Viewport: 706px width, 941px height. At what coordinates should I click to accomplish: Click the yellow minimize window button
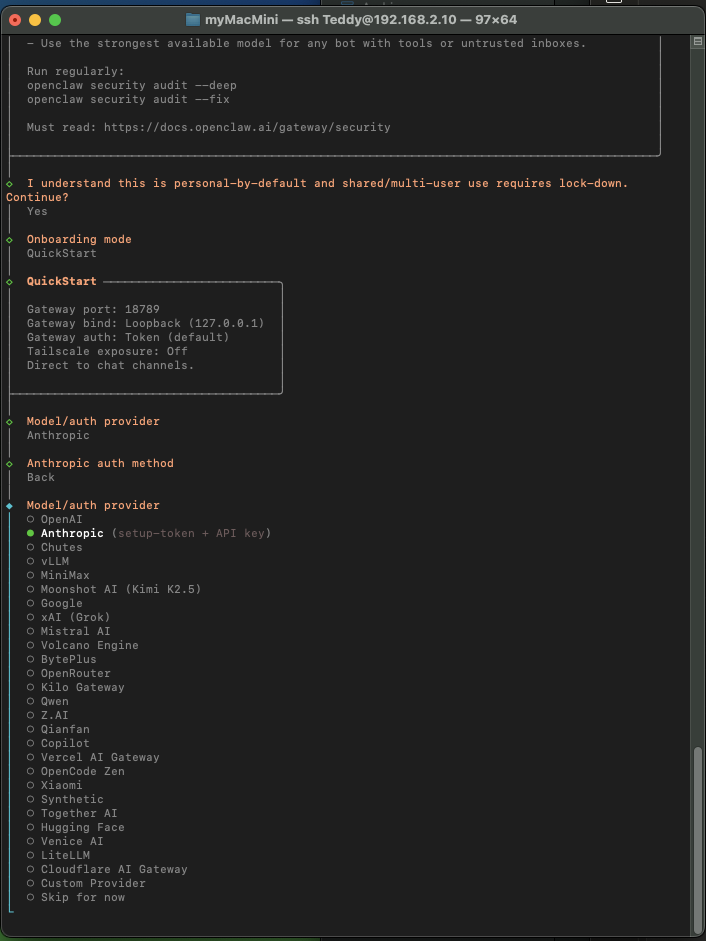coord(35,20)
